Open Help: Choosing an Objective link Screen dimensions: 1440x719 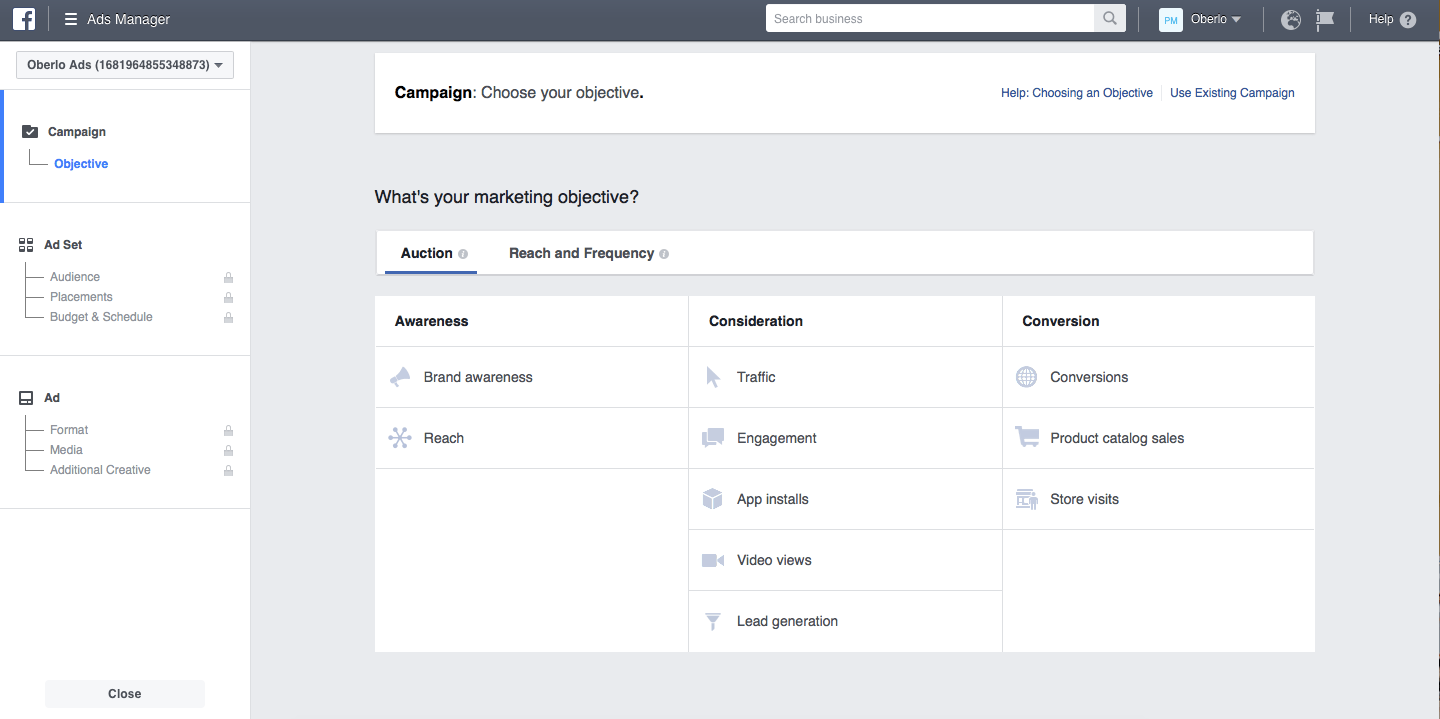[x=1077, y=93]
